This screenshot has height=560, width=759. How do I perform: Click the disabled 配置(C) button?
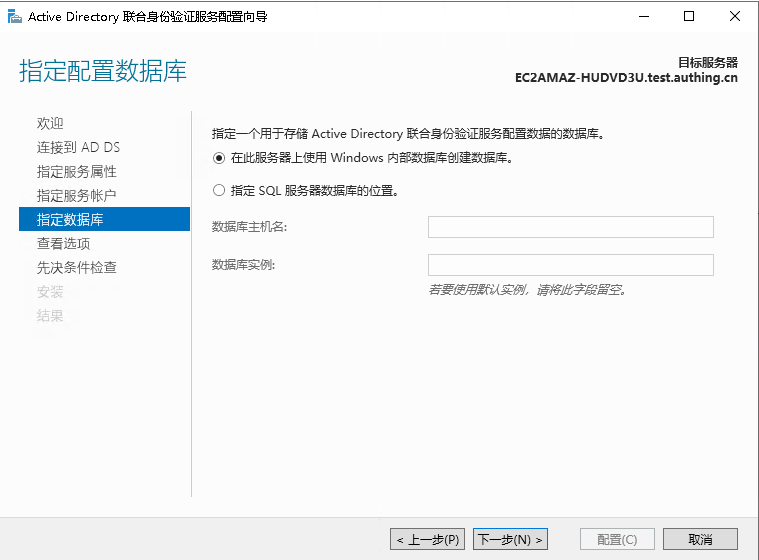pyautogui.click(x=617, y=539)
